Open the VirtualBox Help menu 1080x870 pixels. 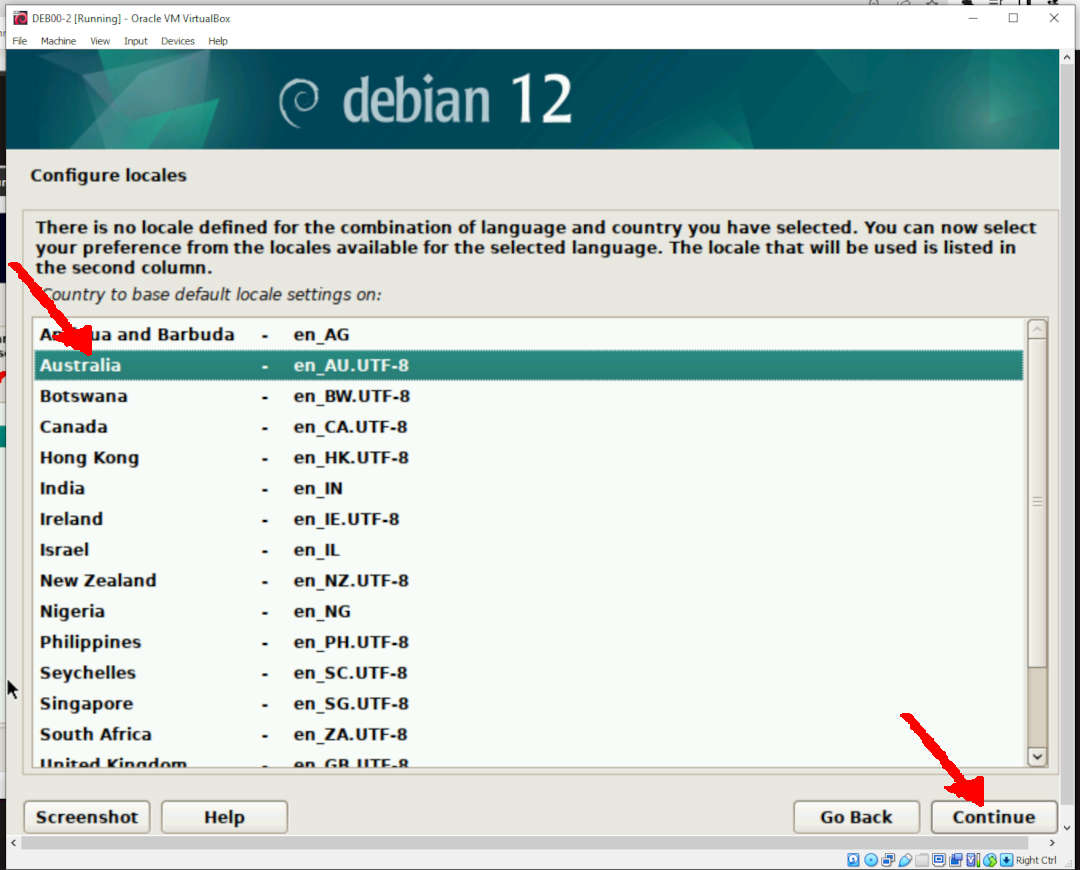218,41
